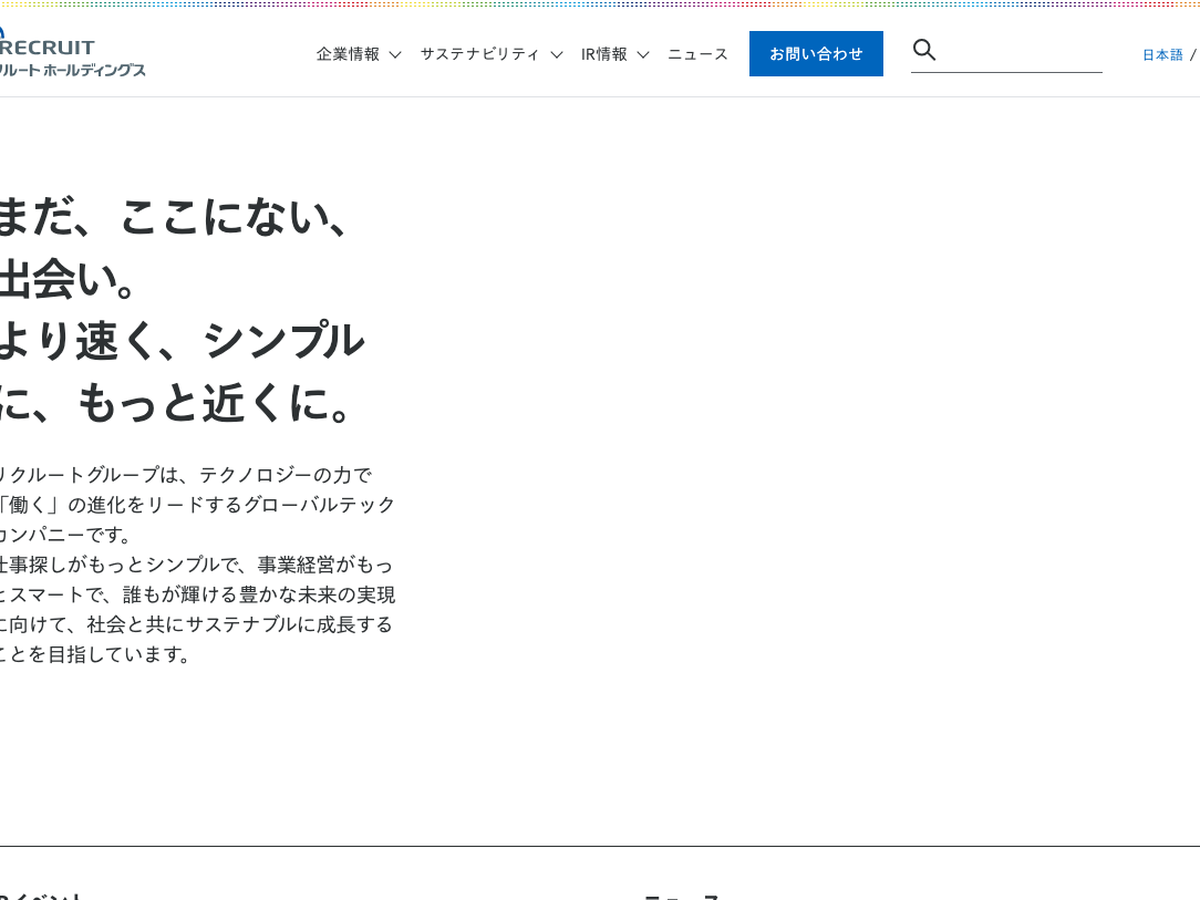Open the サステナビリティ menu item

pyautogui.click(x=479, y=54)
